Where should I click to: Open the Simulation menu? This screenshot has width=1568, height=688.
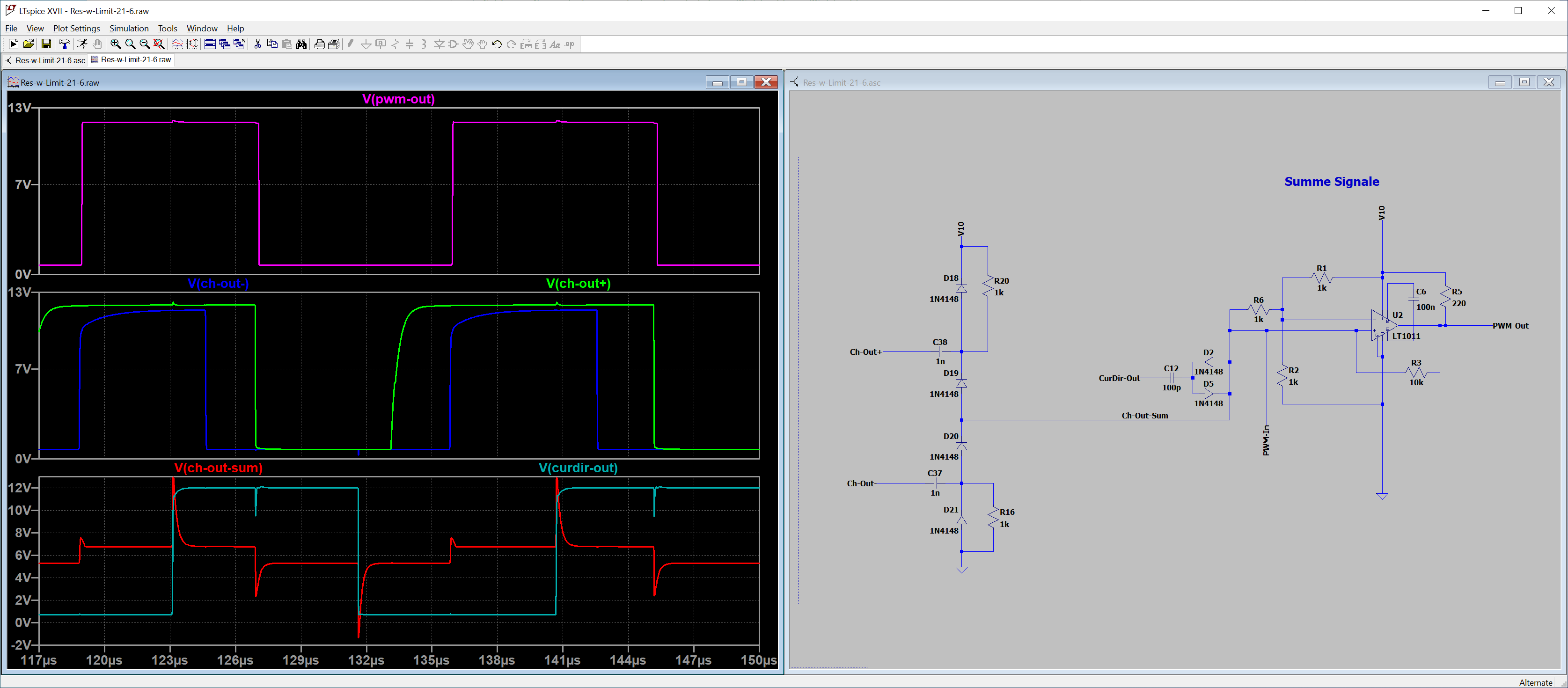(128, 28)
